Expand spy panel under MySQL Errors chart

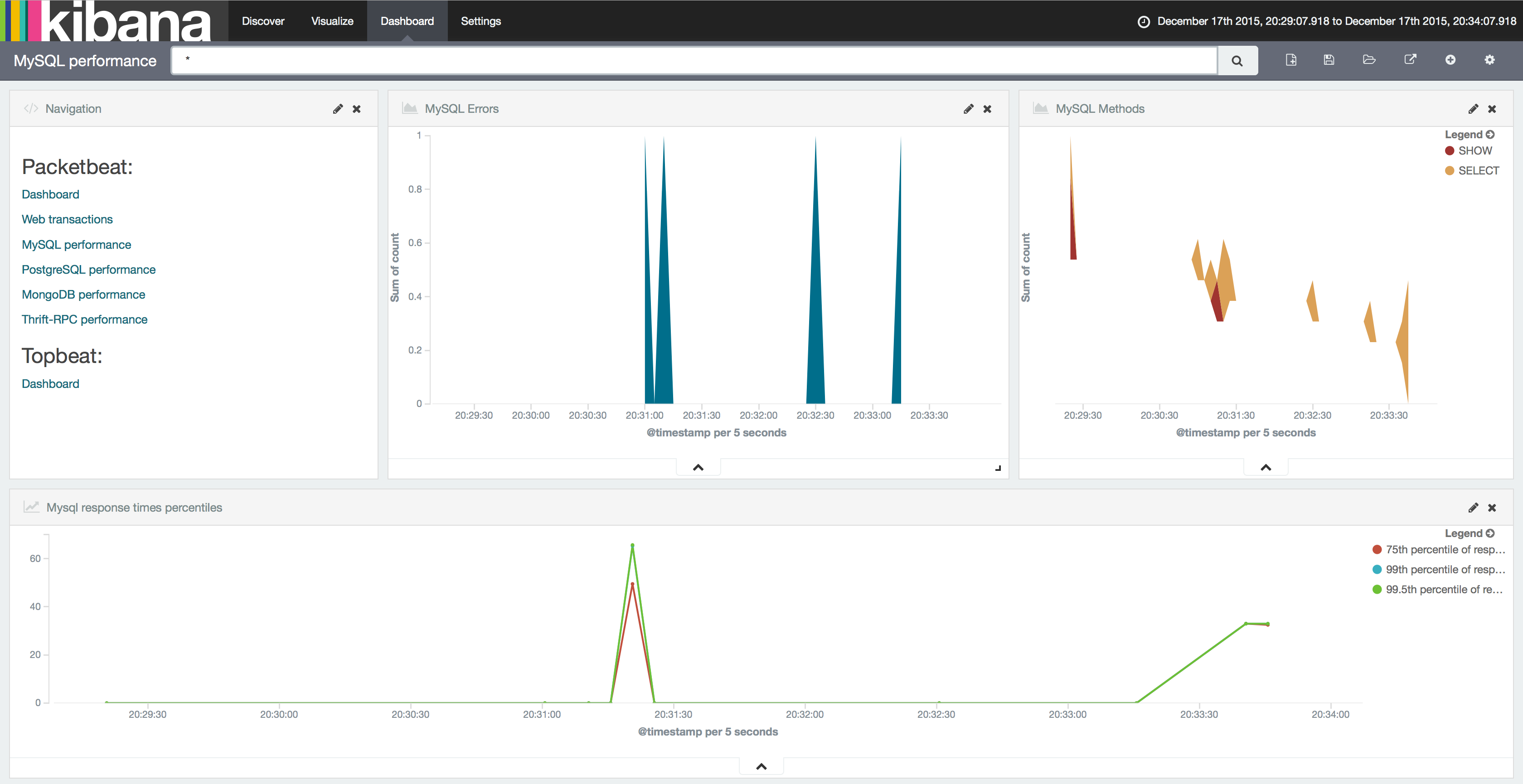click(698, 468)
